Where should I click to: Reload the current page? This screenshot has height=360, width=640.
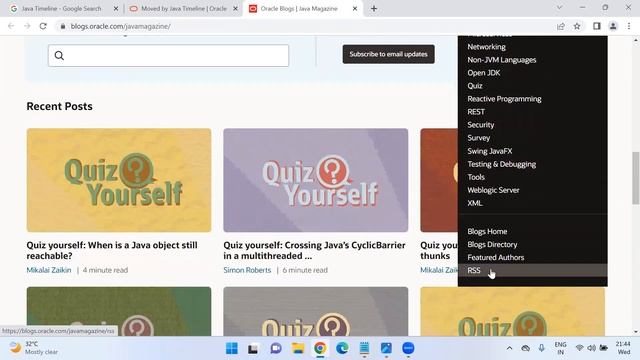[43, 26]
